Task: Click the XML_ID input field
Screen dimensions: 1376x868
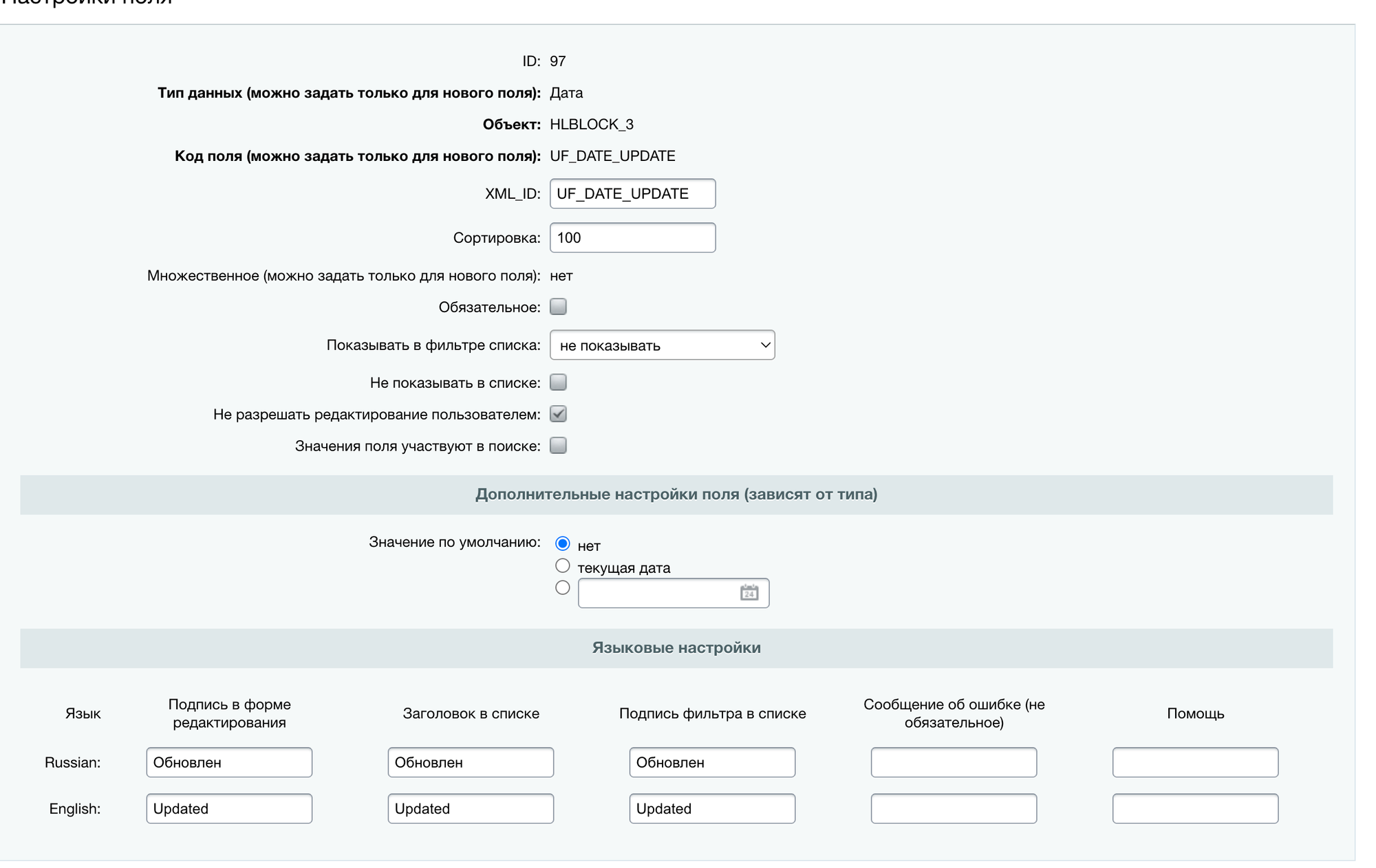Action: (x=632, y=194)
